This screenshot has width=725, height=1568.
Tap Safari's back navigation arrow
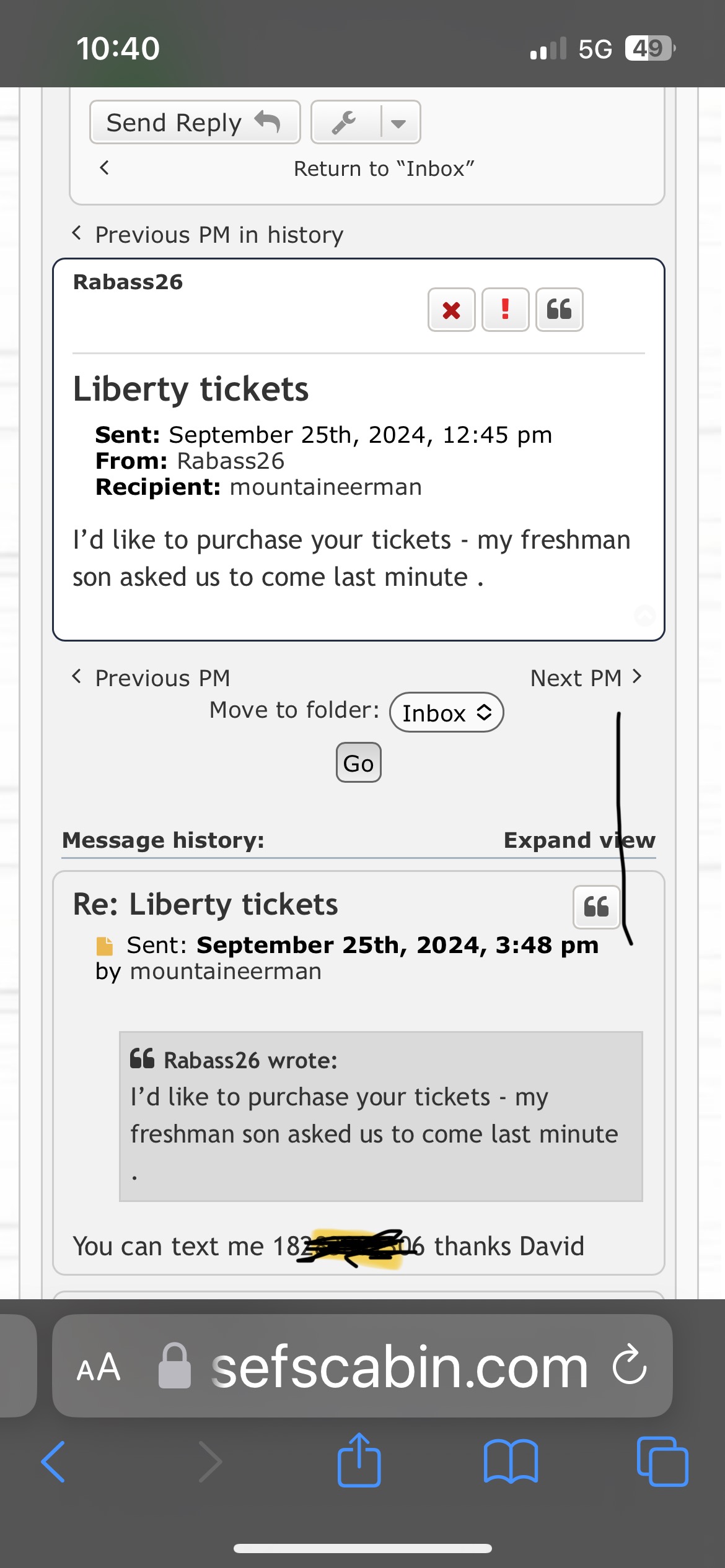point(54,1461)
